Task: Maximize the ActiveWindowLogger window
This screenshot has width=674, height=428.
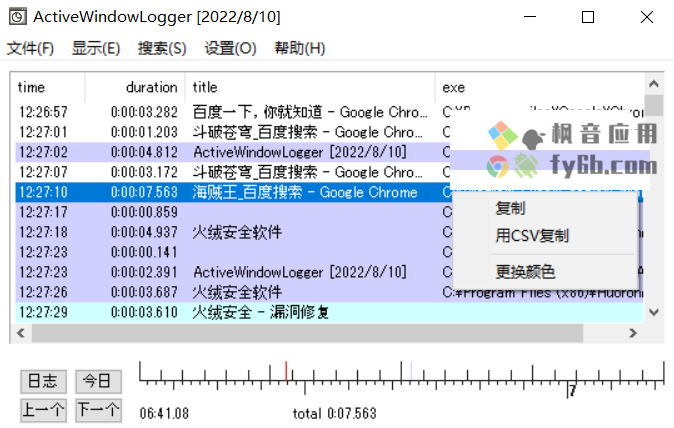Action: (x=588, y=17)
